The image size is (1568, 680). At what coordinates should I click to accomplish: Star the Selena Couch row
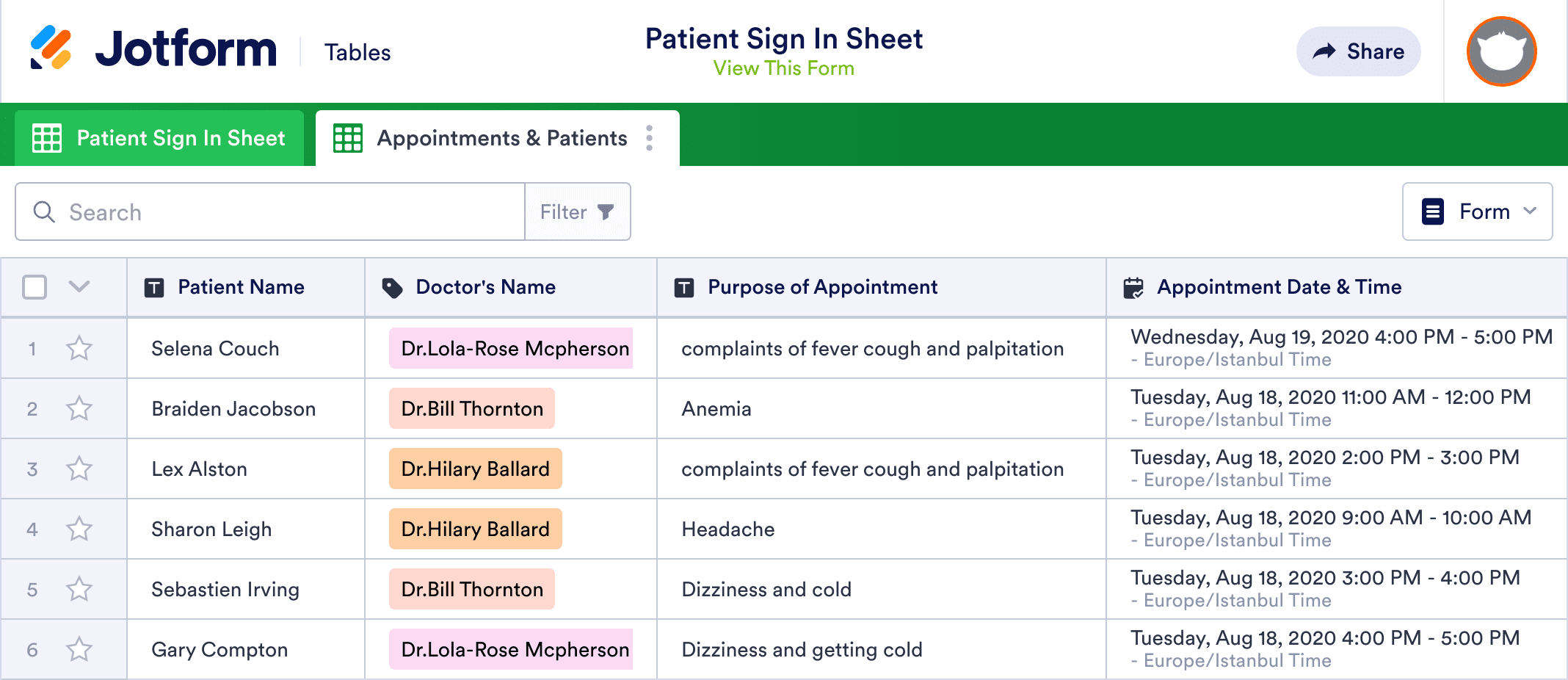[79, 348]
